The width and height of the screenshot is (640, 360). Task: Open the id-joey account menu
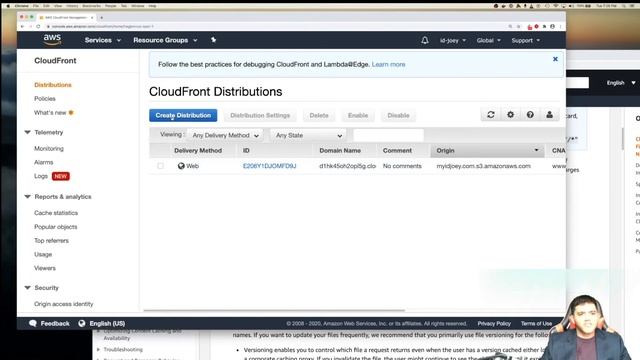click(x=453, y=40)
